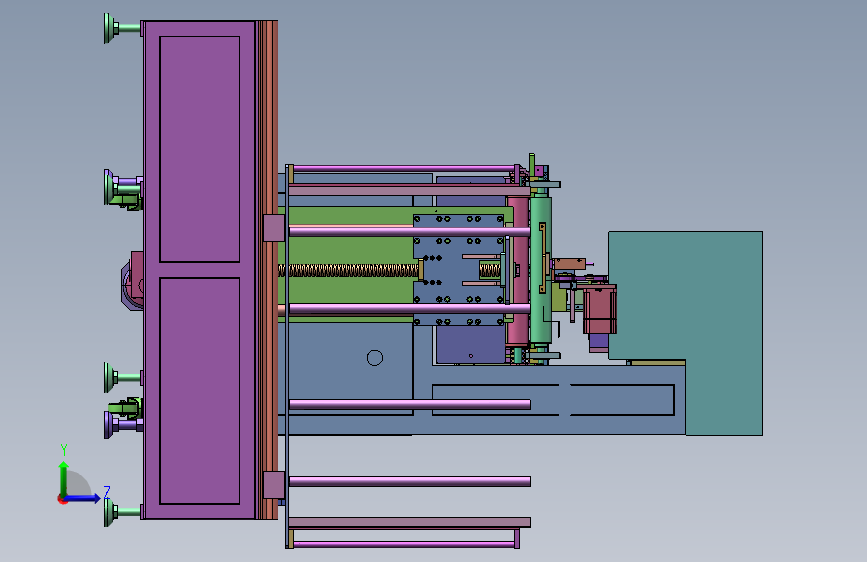Click the circular hole on the blue-gray plate
Screen dimensions: 867x562
coord(375,358)
